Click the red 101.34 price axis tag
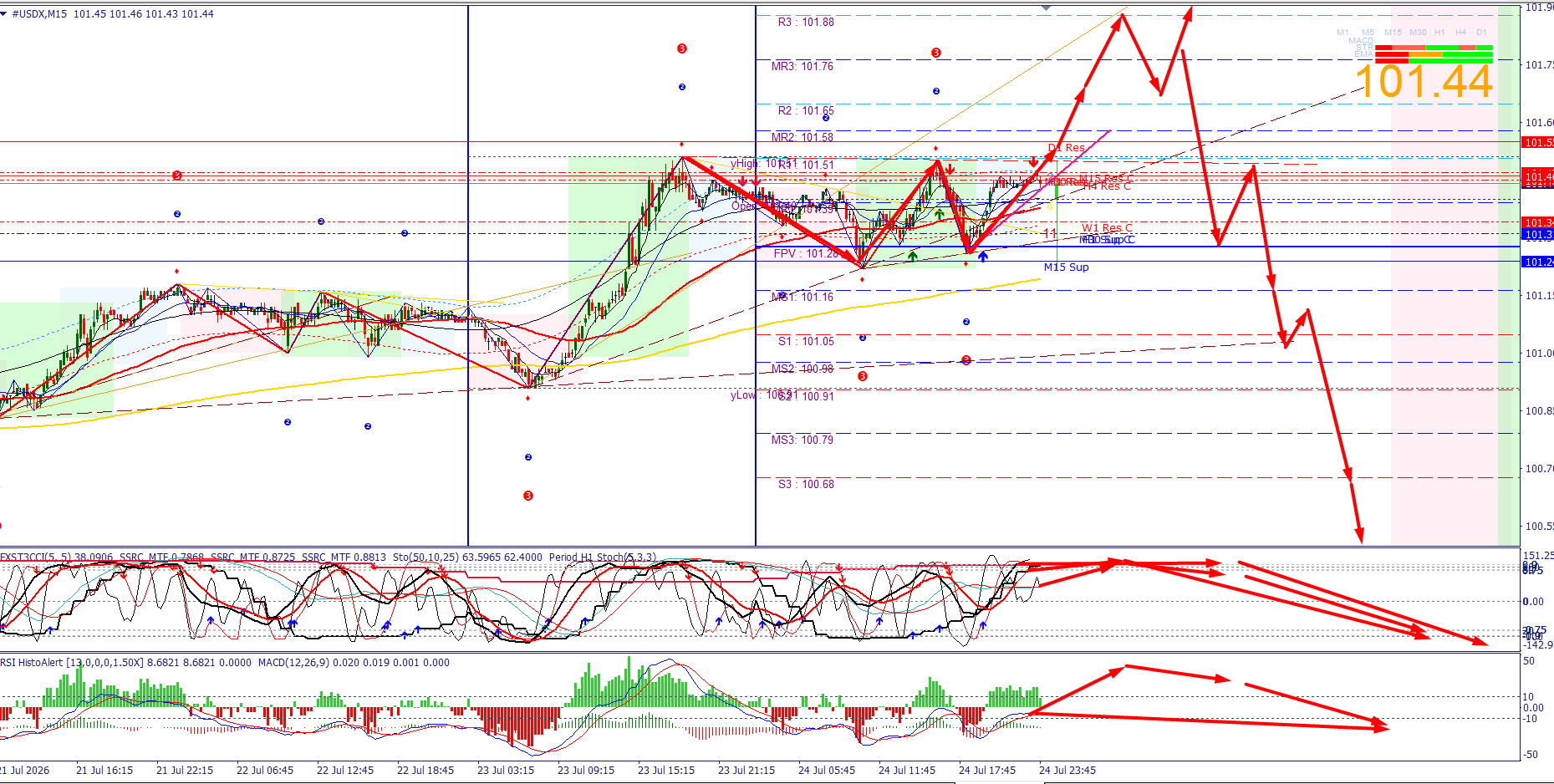Viewport: 1554px width, 784px height. (1537, 222)
